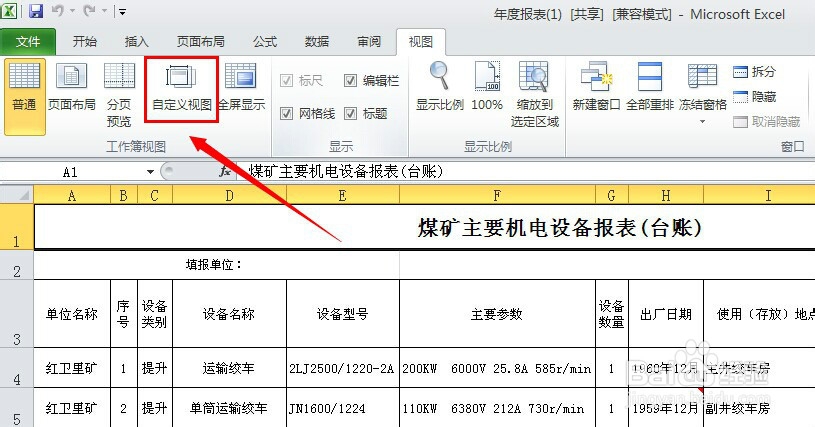This screenshot has width=815, height=427.
Task: Open the undo history dropdown arrow
Action: (x=72, y=11)
